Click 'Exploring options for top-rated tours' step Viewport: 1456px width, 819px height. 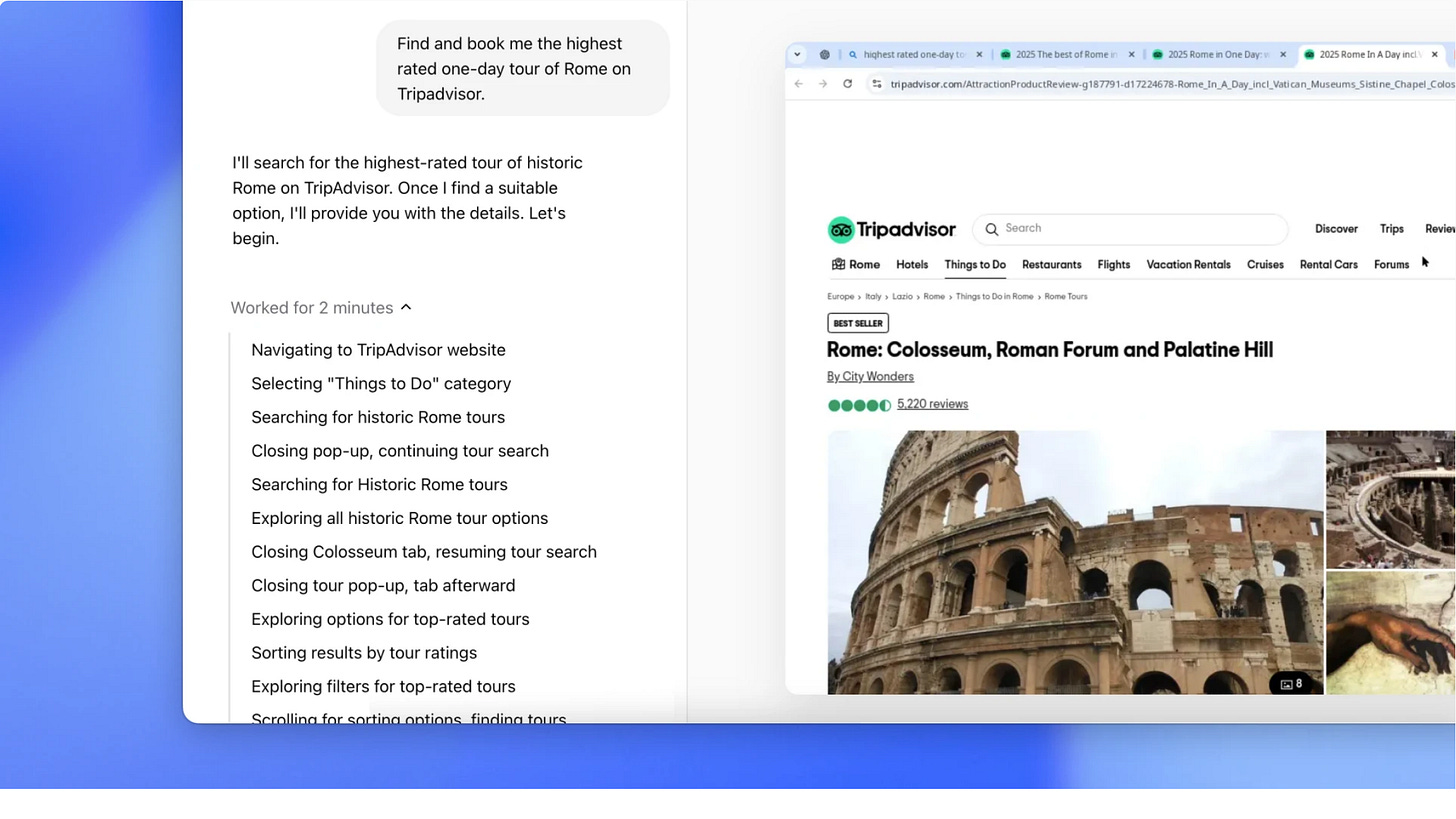click(x=390, y=619)
